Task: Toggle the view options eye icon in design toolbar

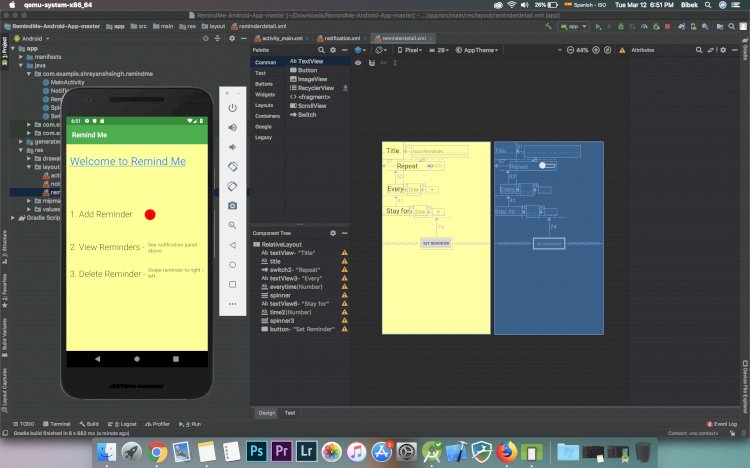Action: [358, 63]
